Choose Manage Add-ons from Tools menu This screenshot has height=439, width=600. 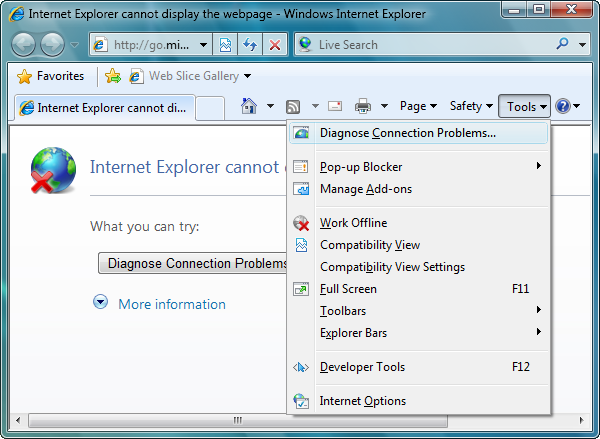[x=419, y=189]
